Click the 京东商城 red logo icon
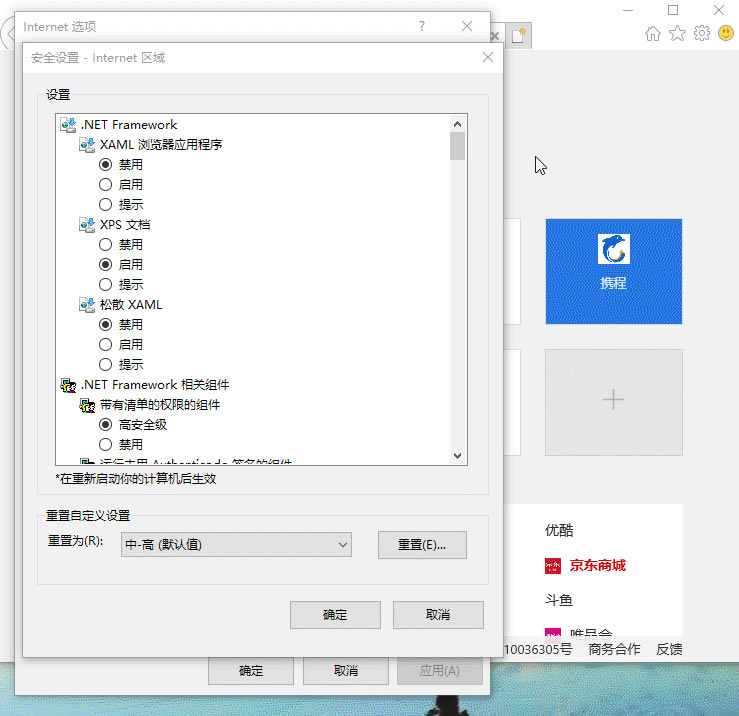Image resolution: width=739 pixels, height=716 pixels. (x=553, y=566)
